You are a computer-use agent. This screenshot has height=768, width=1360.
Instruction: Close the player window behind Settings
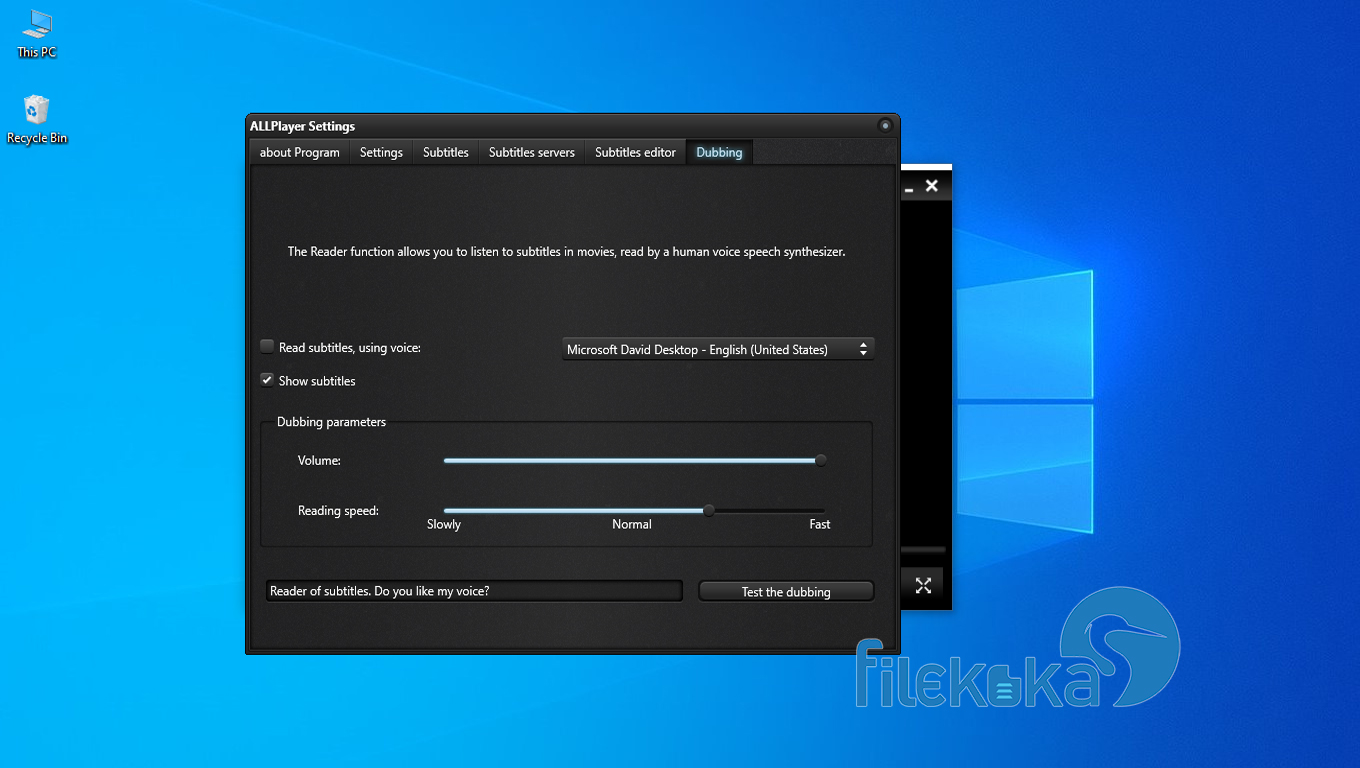click(x=932, y=185)
